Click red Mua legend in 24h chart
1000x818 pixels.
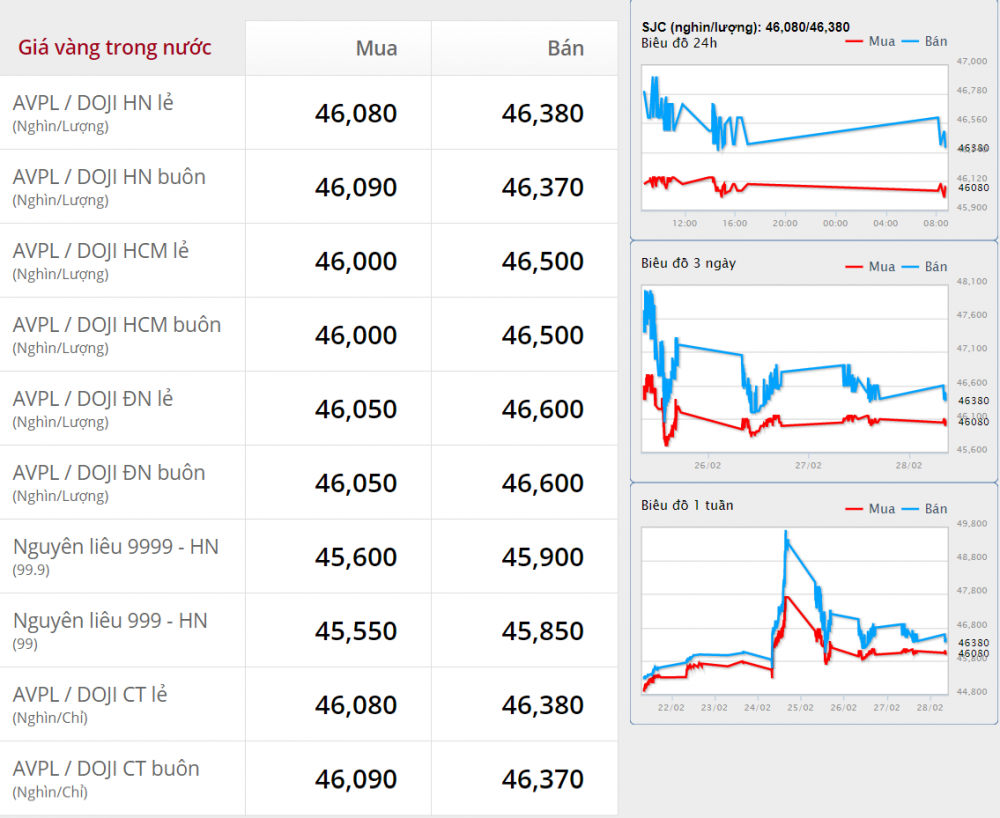(x=871, y=41)
